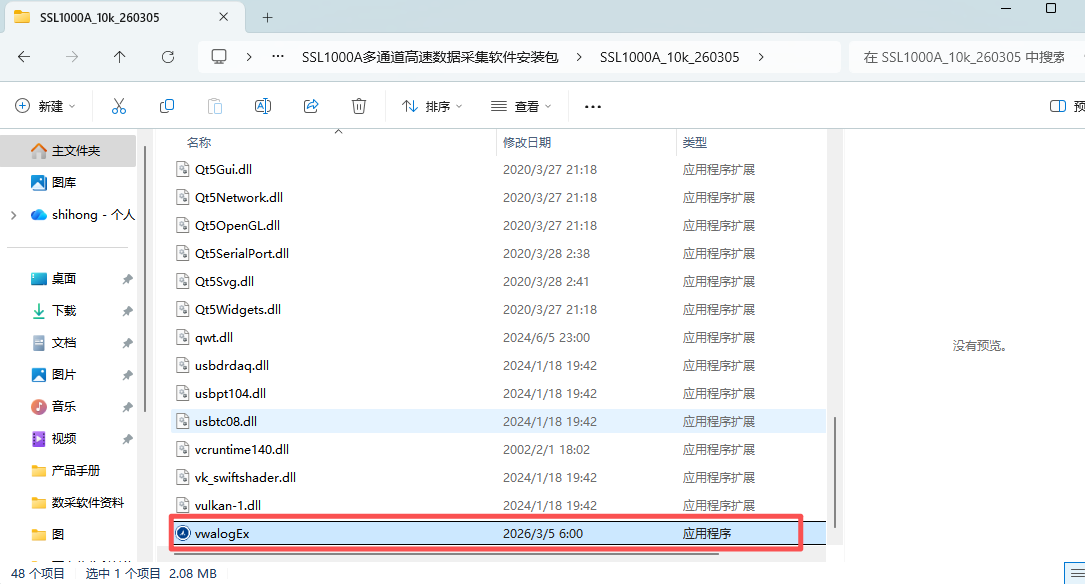This screenshot has height=584, width=1085.
Task: Click the Rename icon in toolbar
Action: [x=263, y=106]
